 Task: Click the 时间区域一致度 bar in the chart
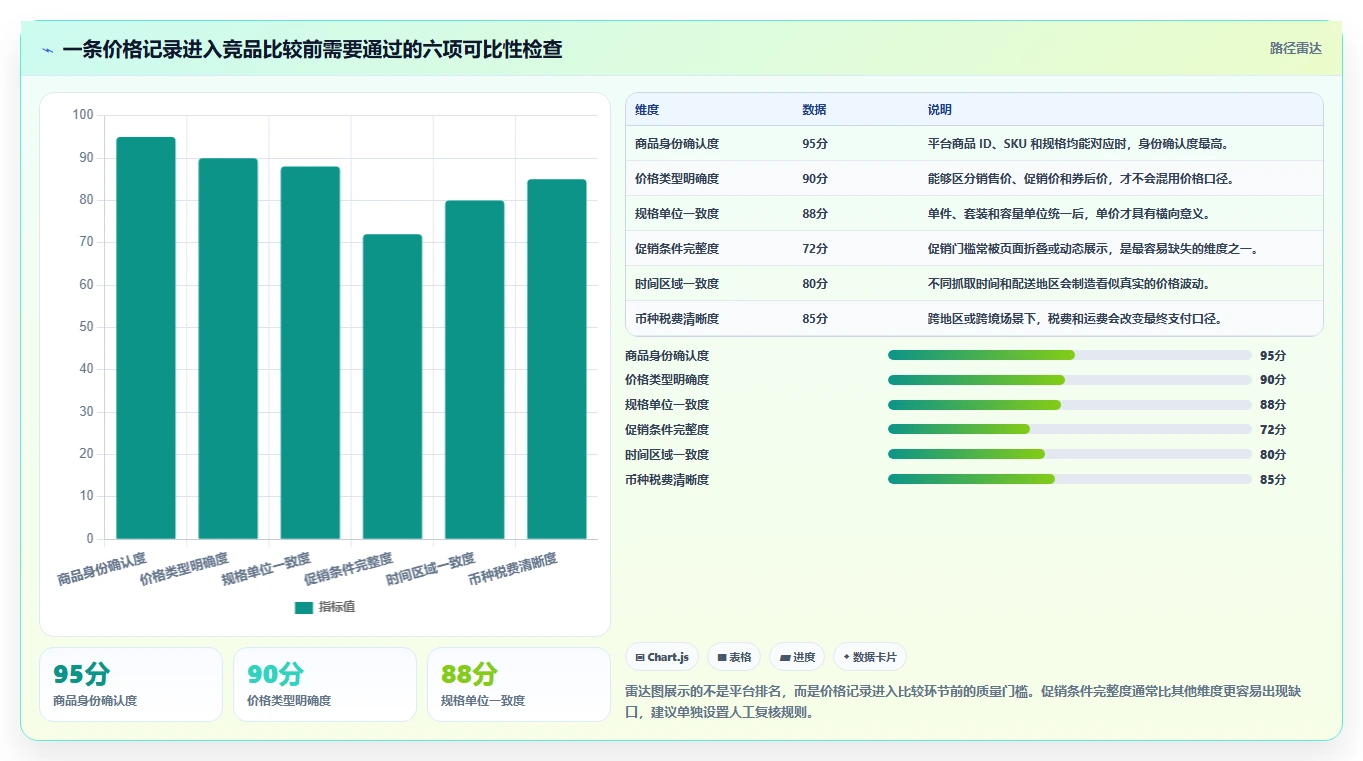pyautogui.click(x=474, y=370)
